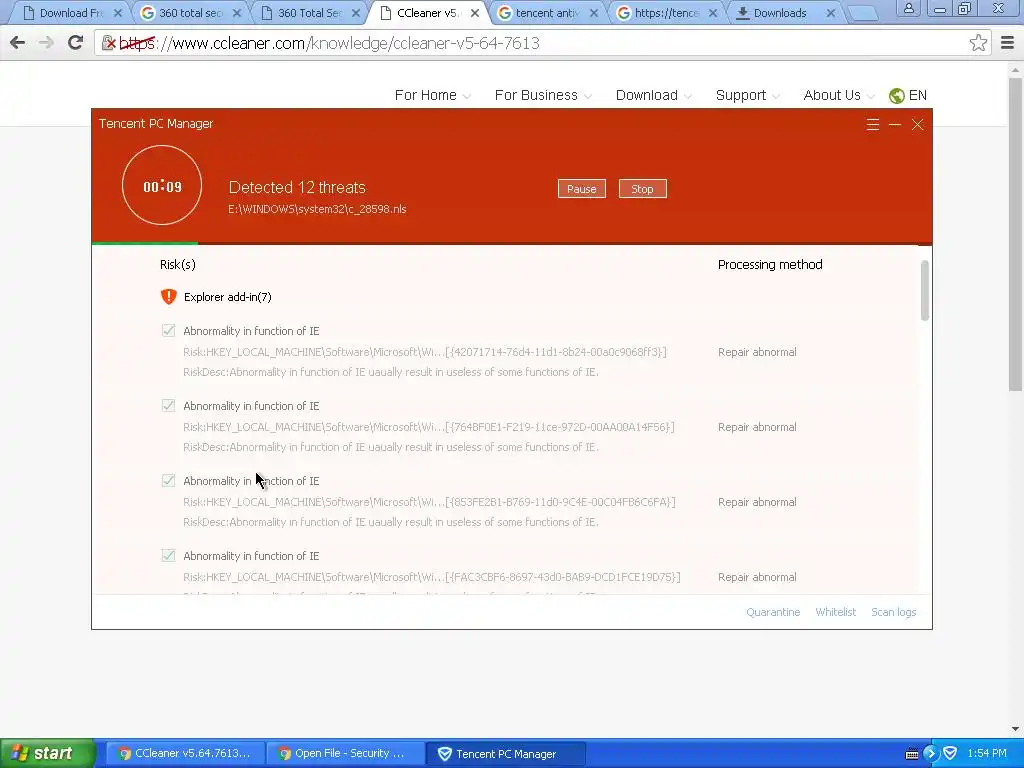Viewport: 1024px width, 768px height.
Task: Click the browser back arrow
Action: (x=18, y=43)
